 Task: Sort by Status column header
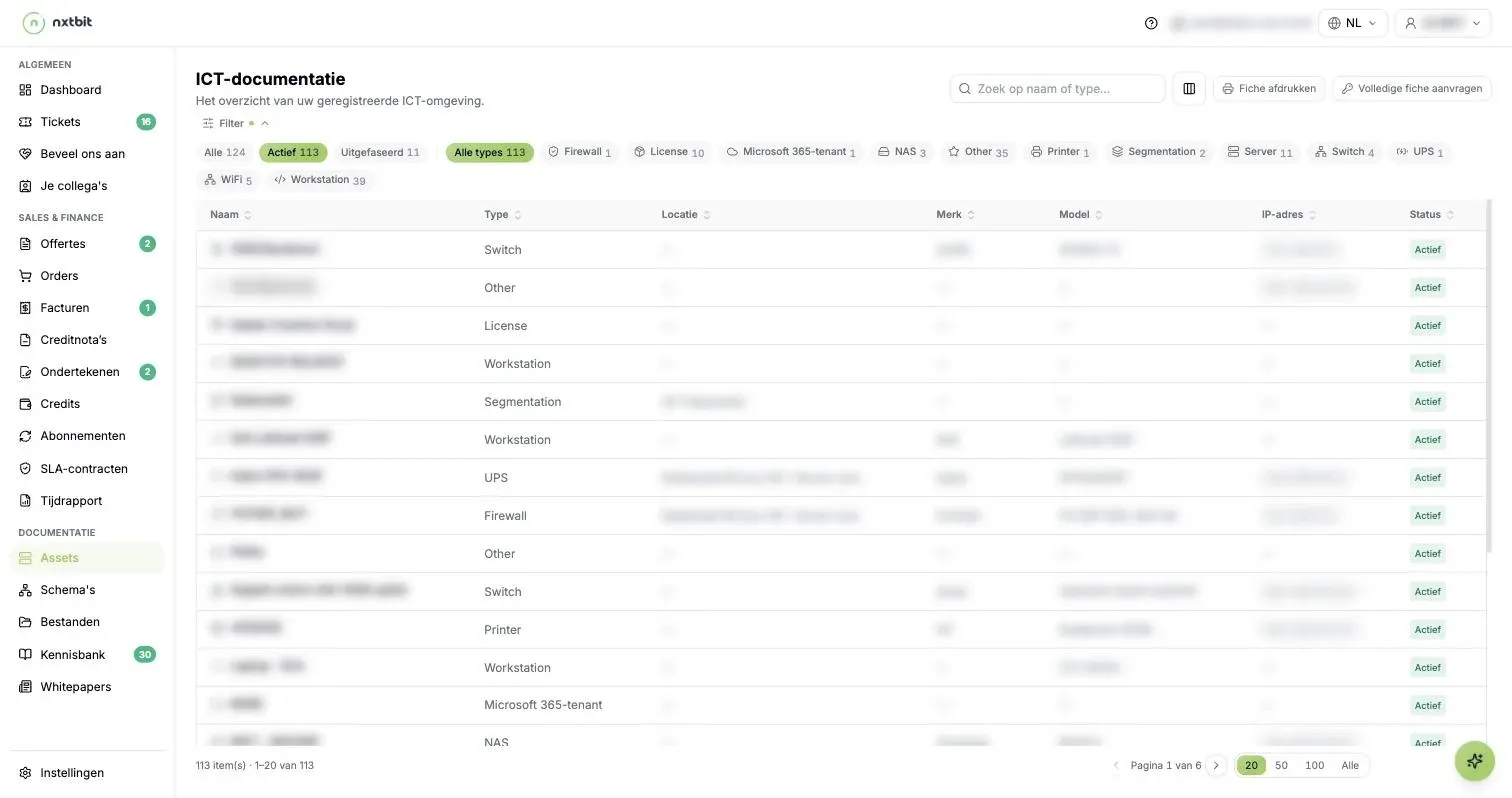tap(1432, 215)
